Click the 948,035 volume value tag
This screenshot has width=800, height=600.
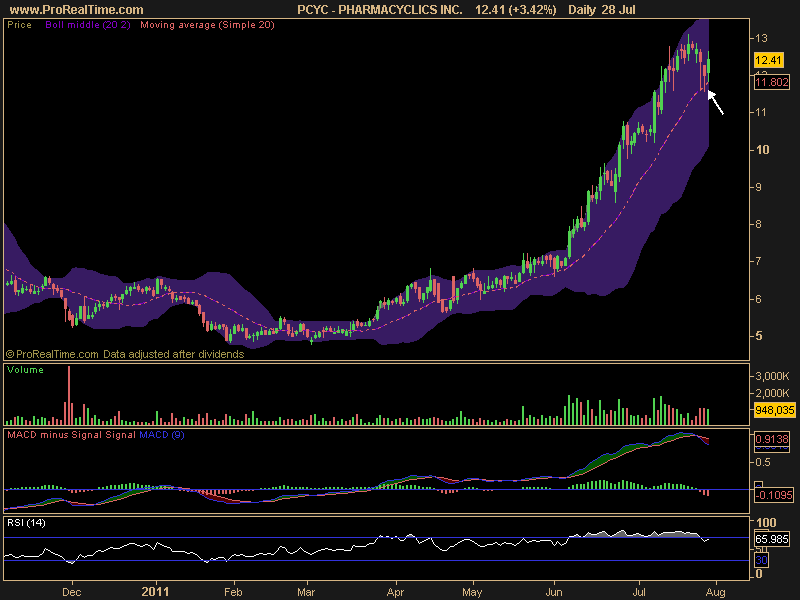tap(774, 410)
